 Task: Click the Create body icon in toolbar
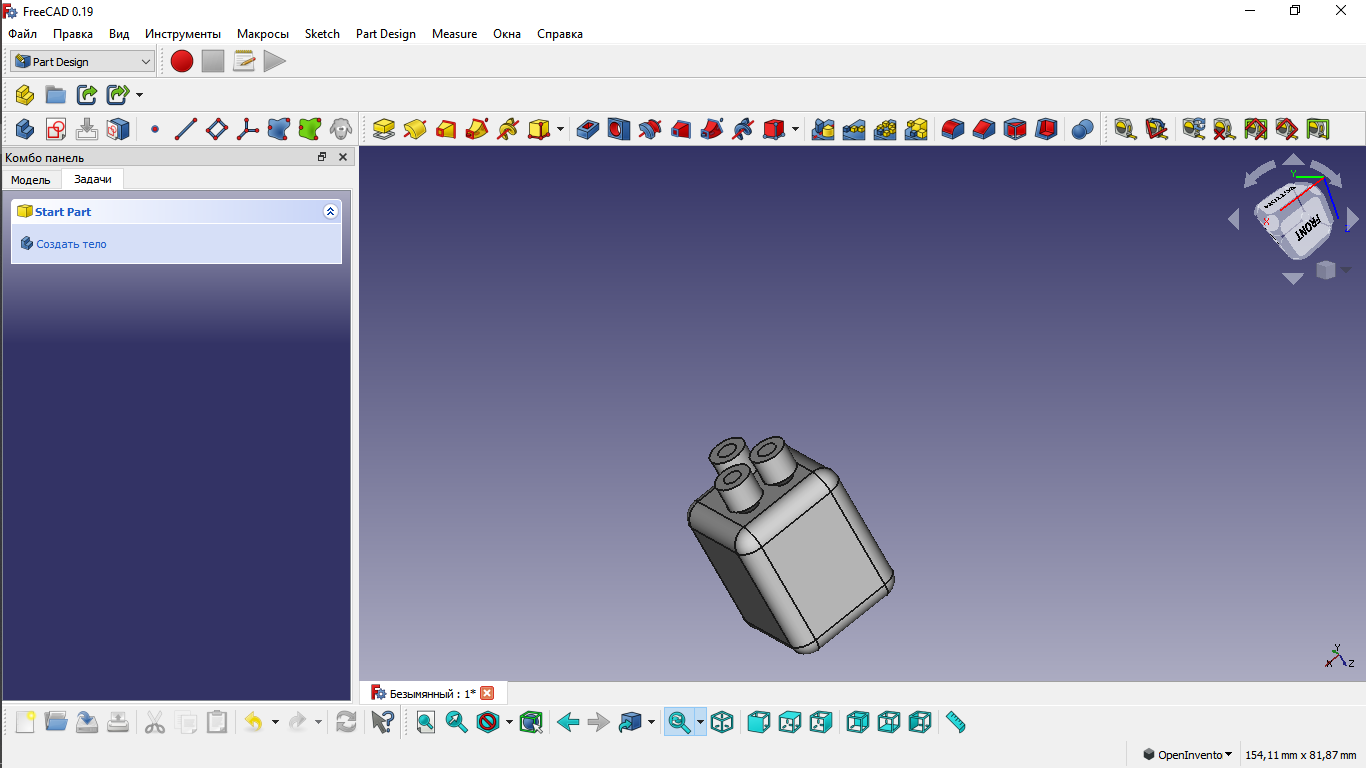click(25, 129)
